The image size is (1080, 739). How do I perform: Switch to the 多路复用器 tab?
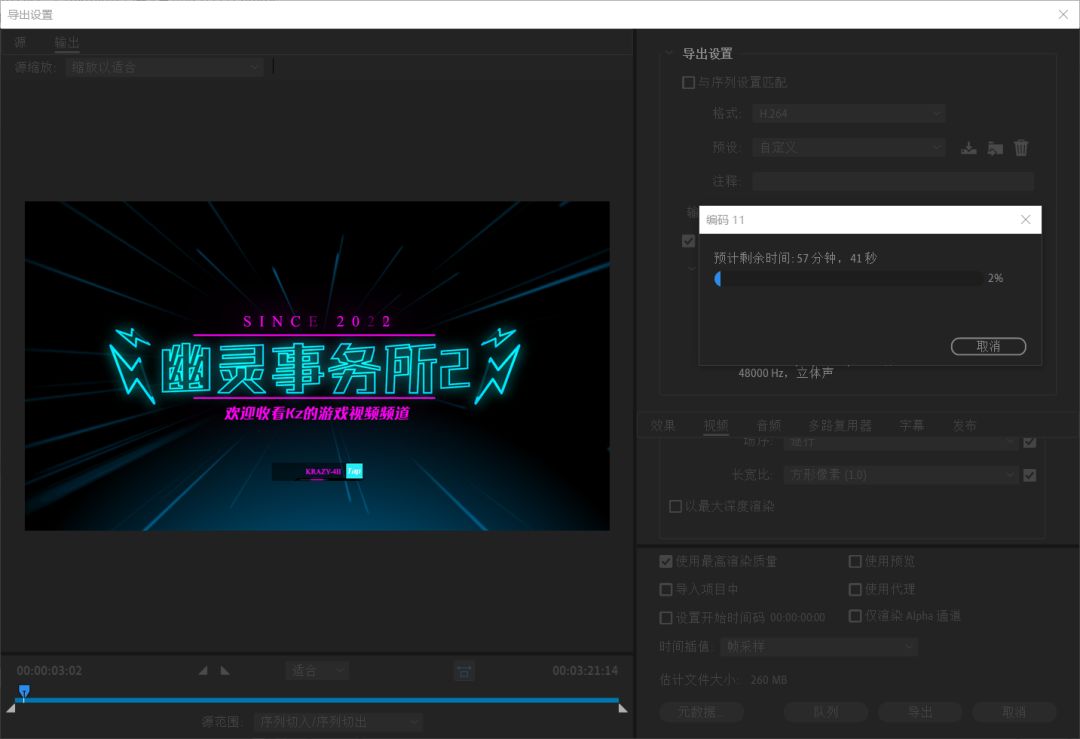(840, 426)
